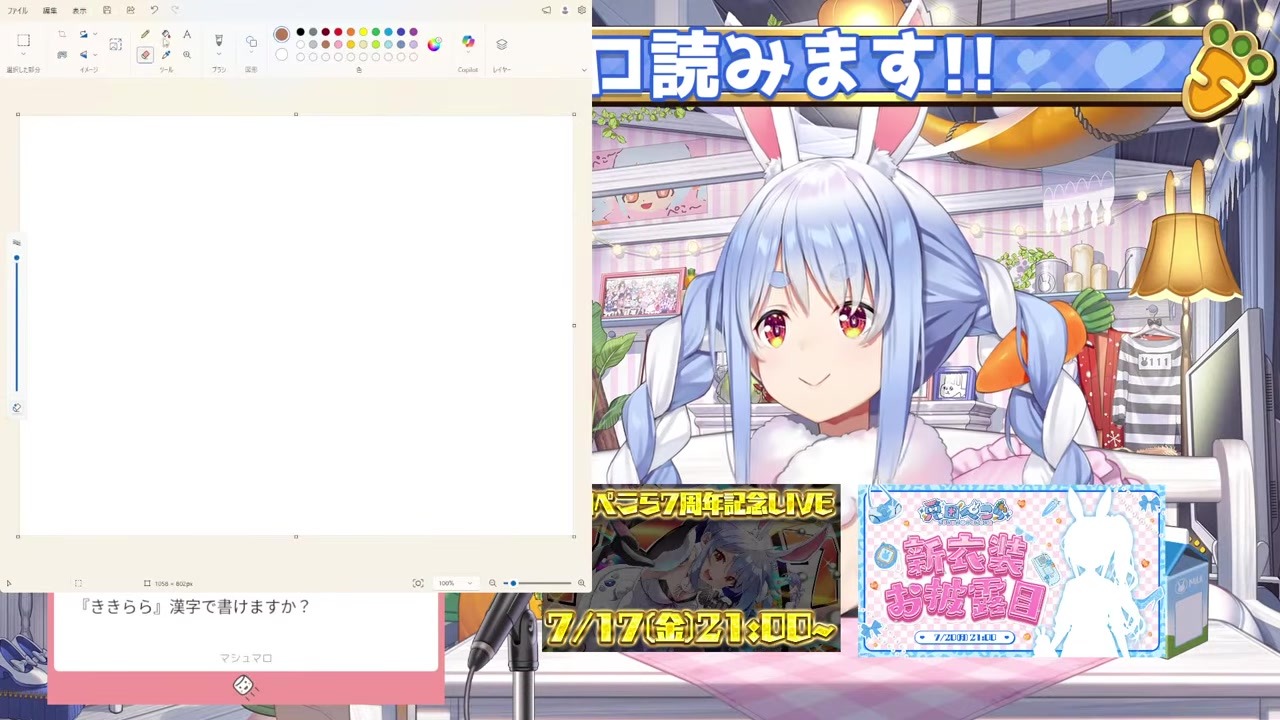This screenshot has height=720, width=1280.
Task: Select the Text tool (A icon)
Action: click(186, 34)
